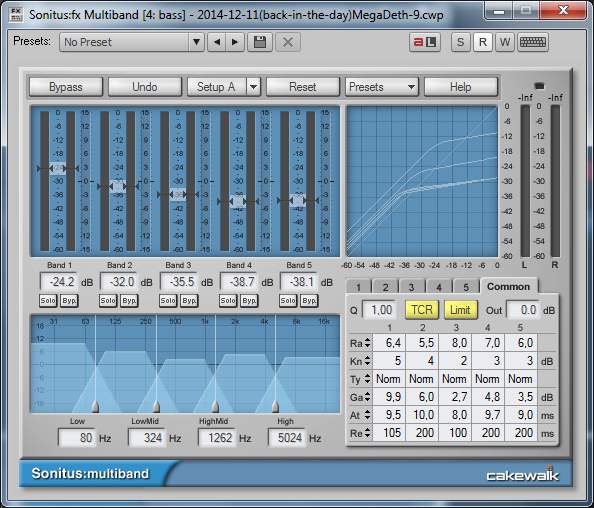This screenshot has height=508, width=594.
Task: Click the HighMid frequency field 1262
Action: 217,438
